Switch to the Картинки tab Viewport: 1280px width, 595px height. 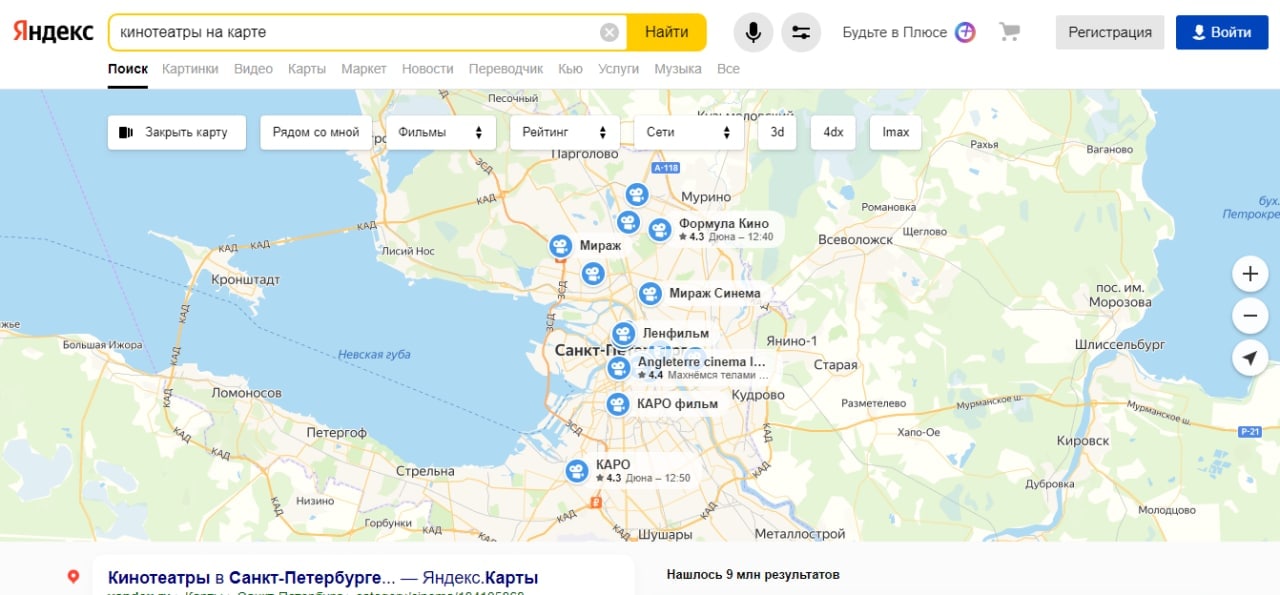(x=190, y=69)
